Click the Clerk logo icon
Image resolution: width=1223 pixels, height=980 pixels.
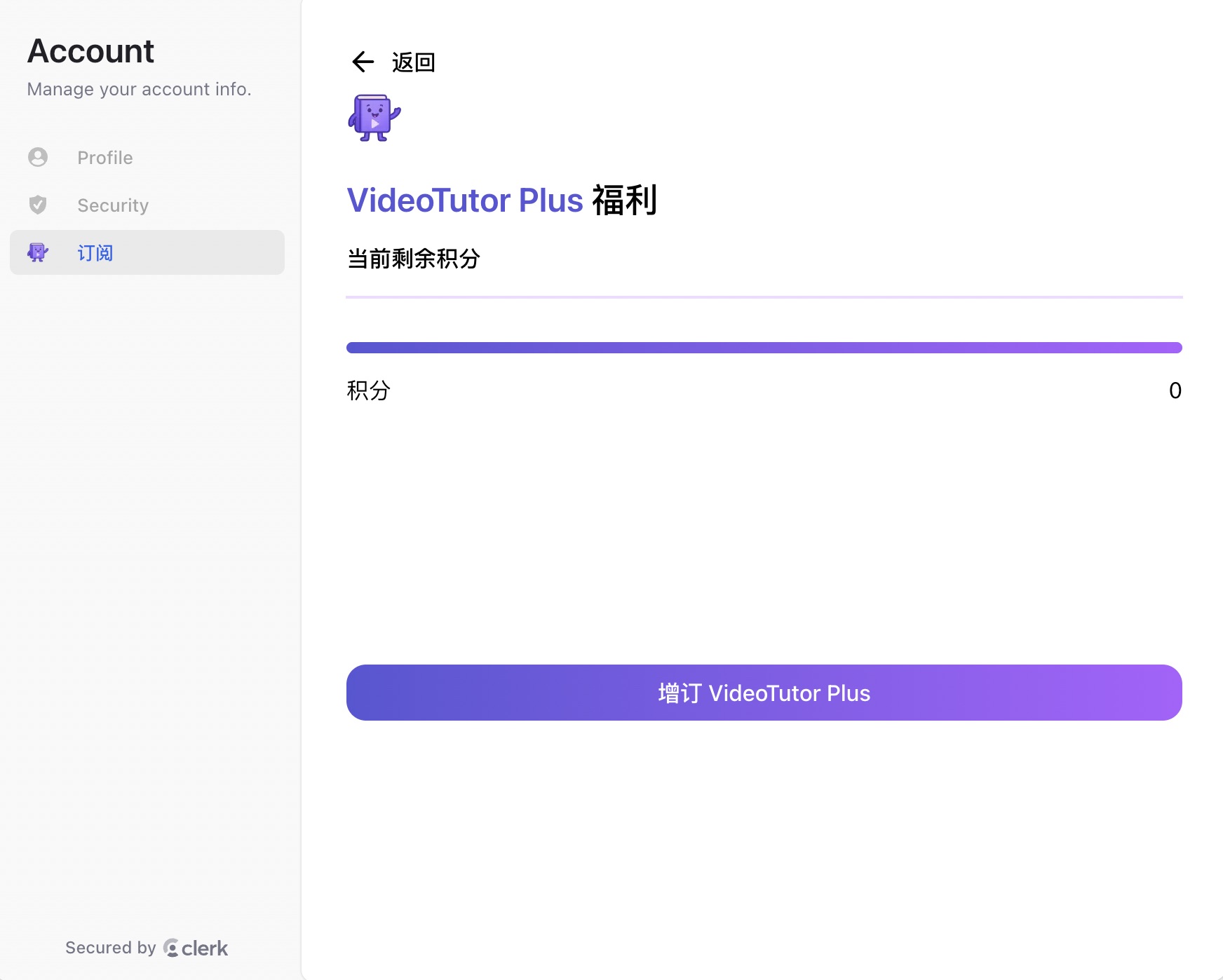pos(171,948)
